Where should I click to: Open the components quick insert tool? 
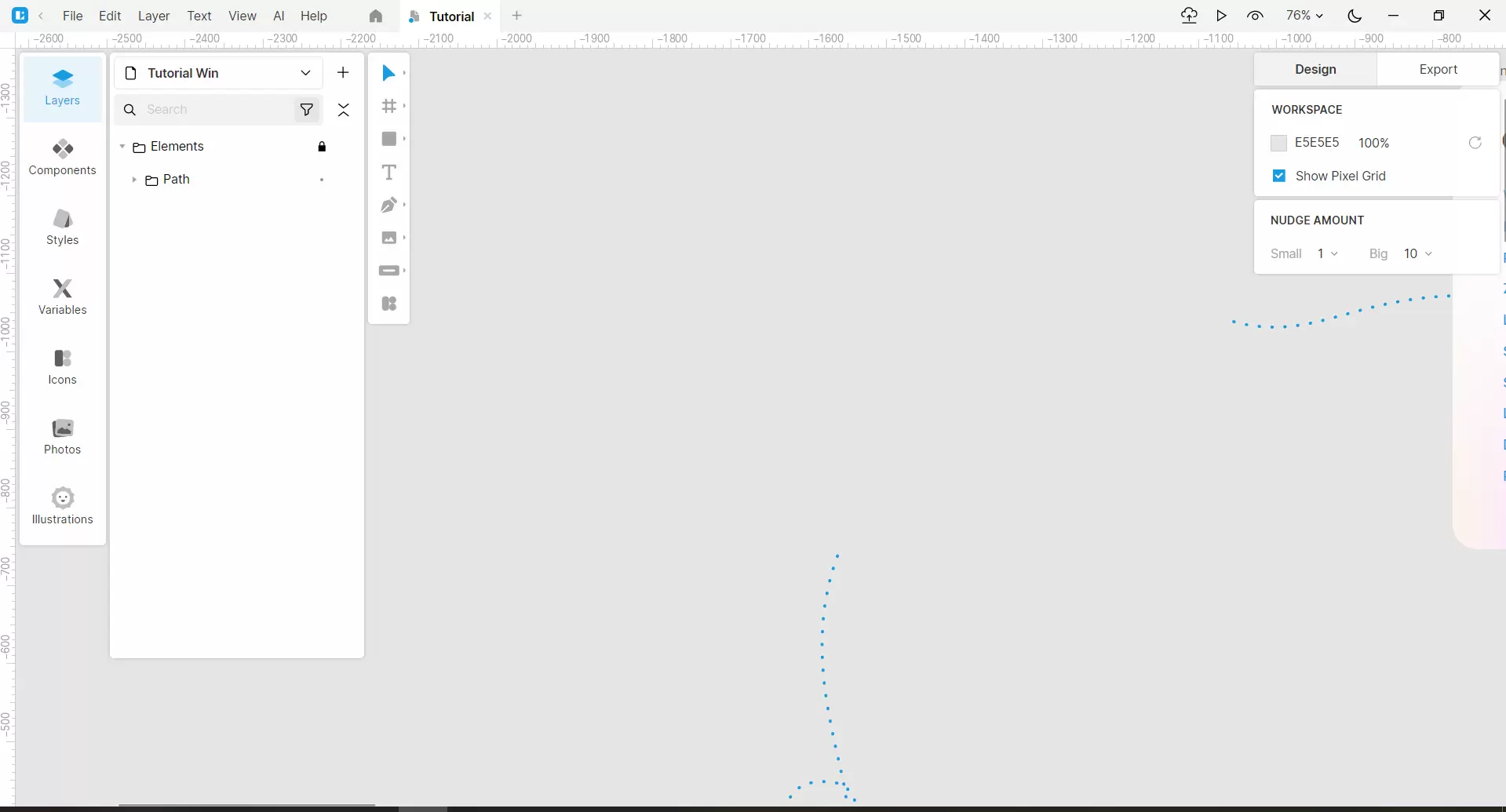(x=389, y=304)
